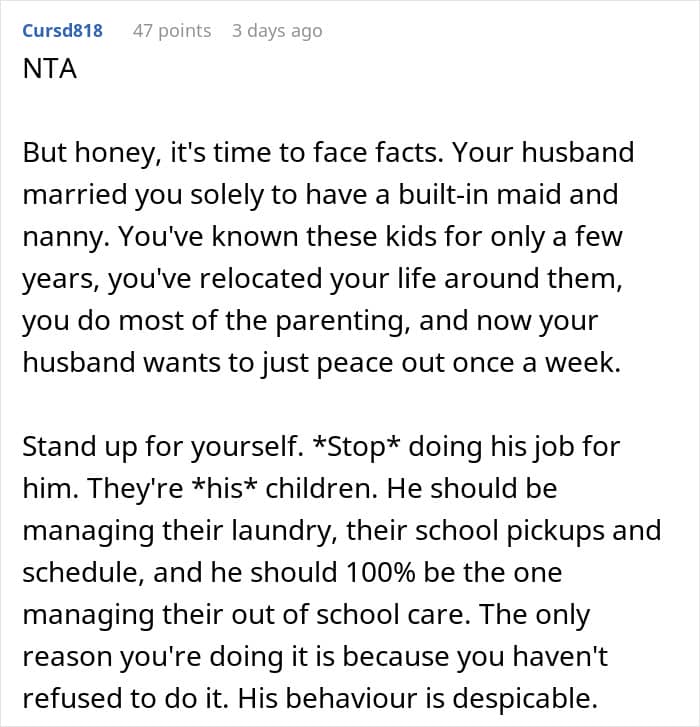Click the line you do most of the parenting
The image size is (700, 727).
(310, 321)
